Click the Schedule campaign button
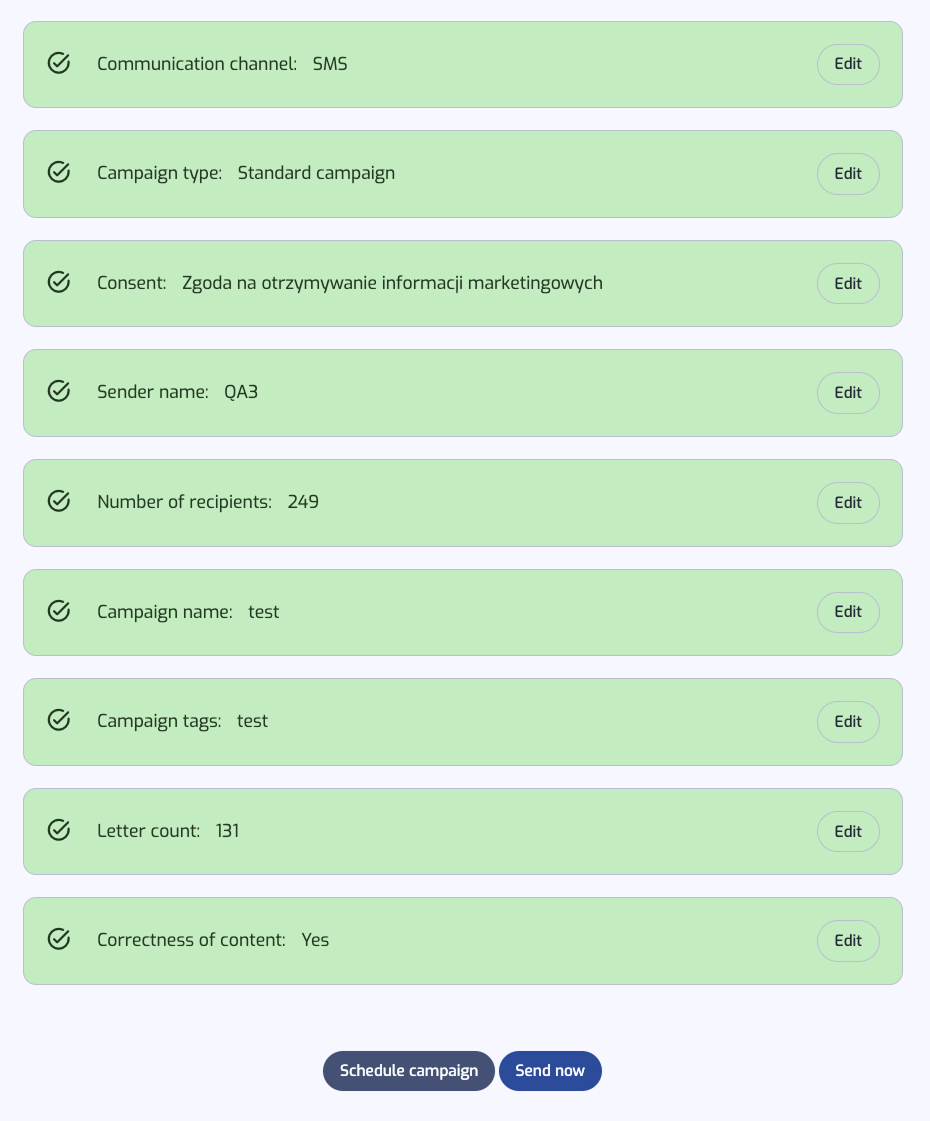 pos(408,1071)
